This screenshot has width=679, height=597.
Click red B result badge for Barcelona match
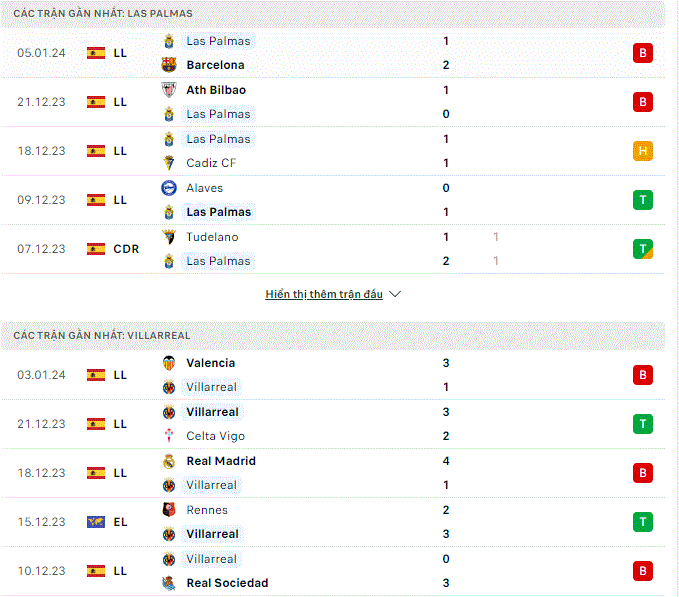(643, 53)
